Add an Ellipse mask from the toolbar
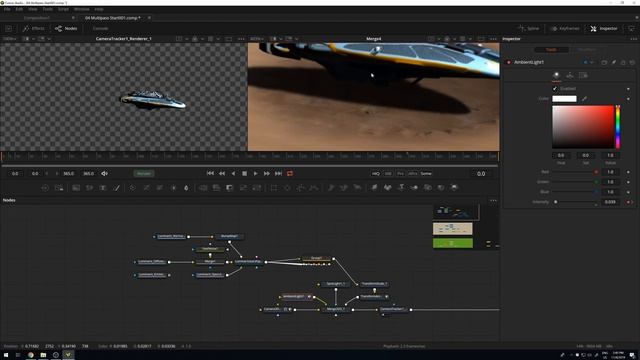 point(287,188)
